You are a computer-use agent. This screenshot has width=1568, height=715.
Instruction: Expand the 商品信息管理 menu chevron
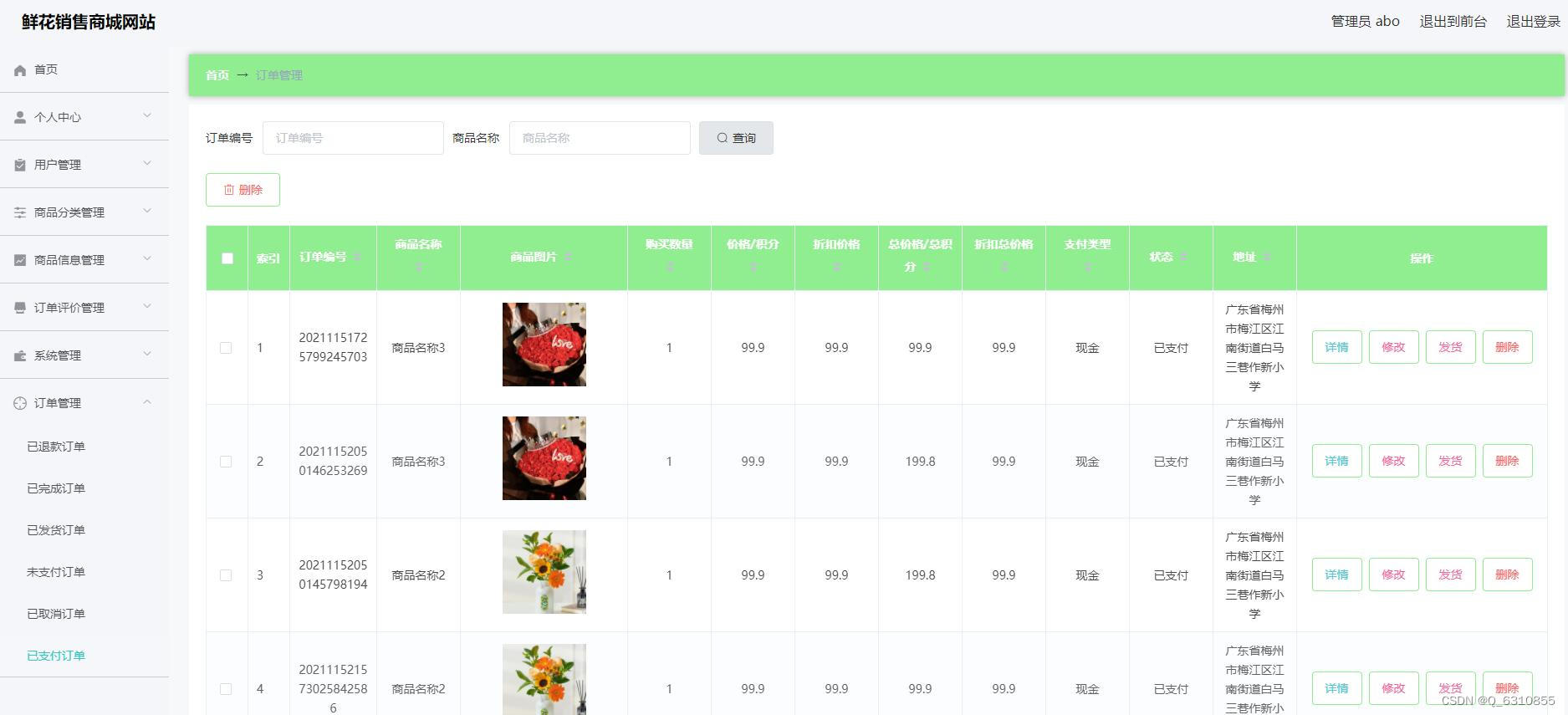(147, 259)
